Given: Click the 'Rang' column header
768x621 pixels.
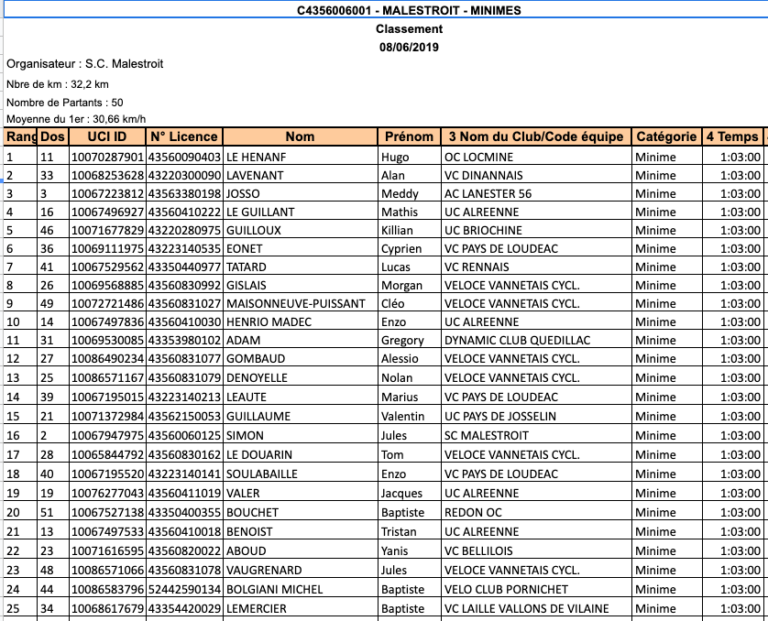Looking at the screenshot, I should pos(20,137).
